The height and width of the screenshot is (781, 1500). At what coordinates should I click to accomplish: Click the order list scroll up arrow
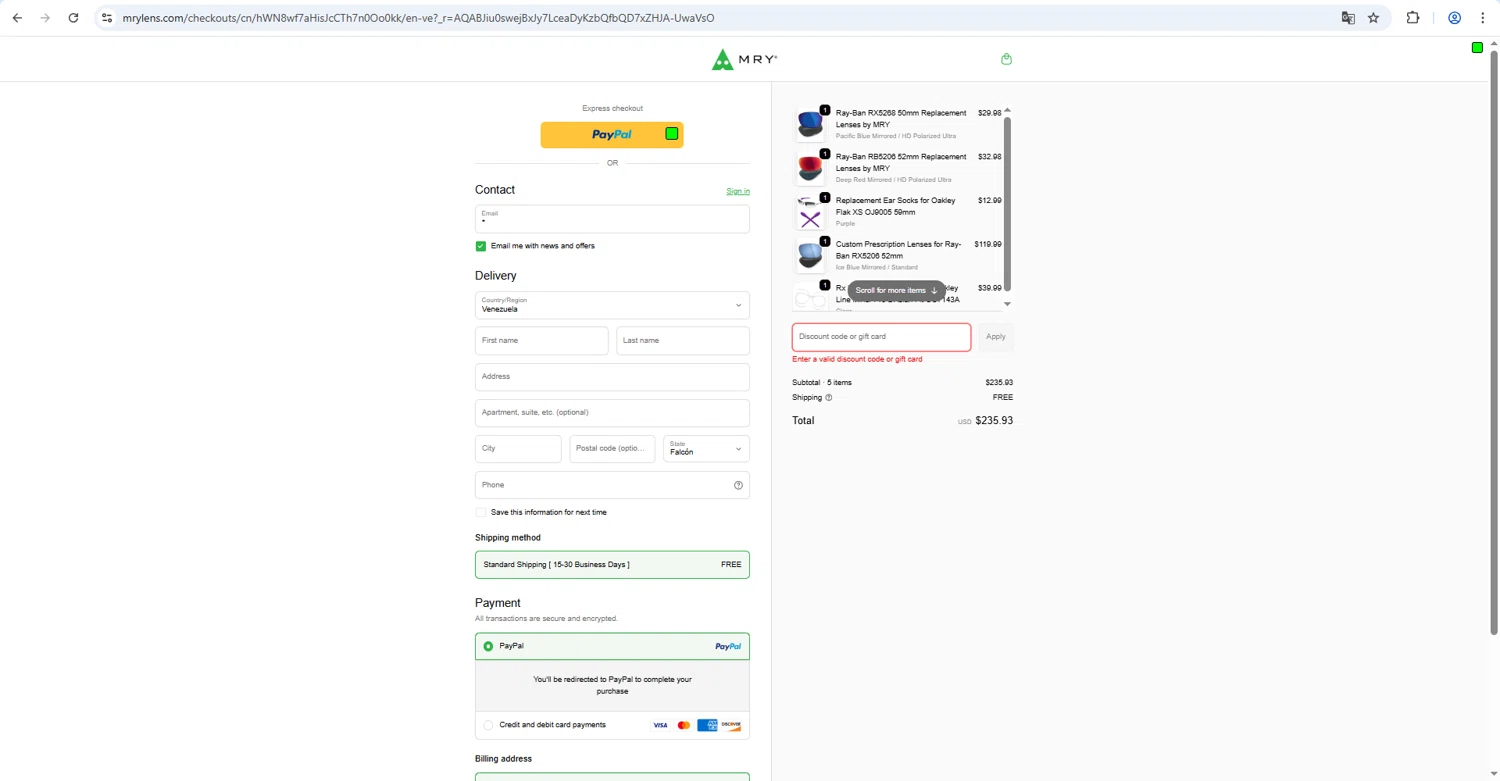click(1007, 110)
